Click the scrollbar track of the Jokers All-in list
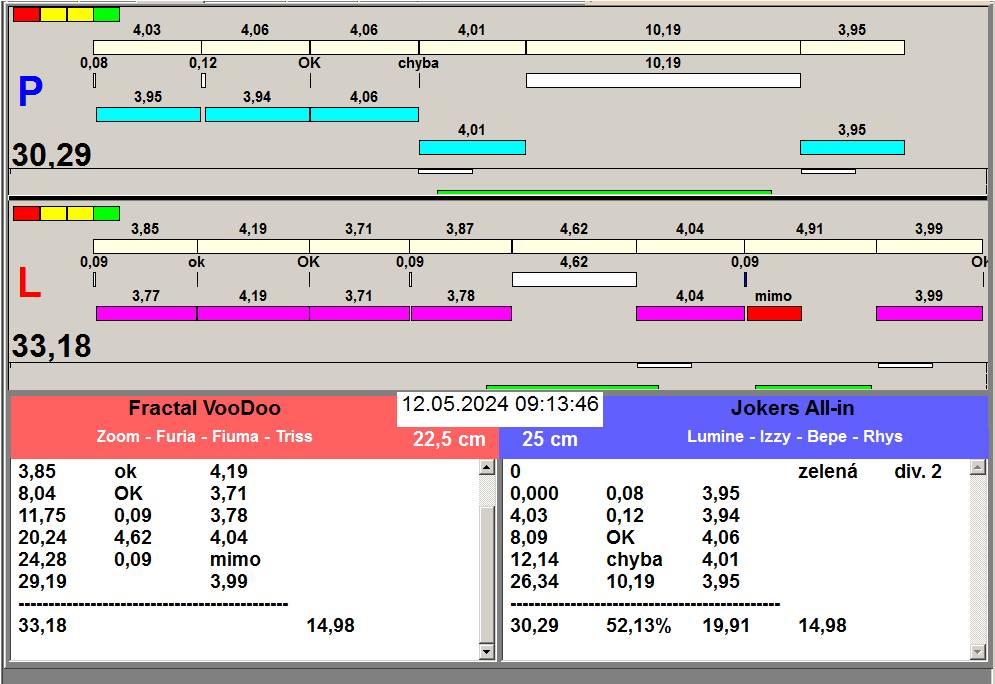This screenshot has height=684, width=995. pos(978,560)
